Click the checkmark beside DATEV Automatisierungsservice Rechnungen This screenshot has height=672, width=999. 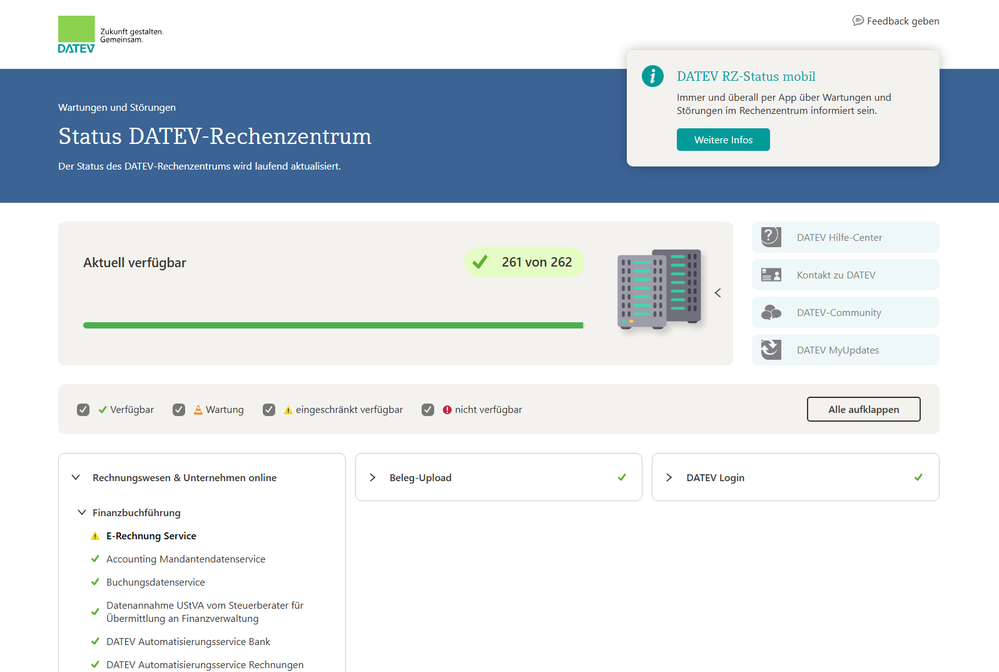(x=95, y=664)
